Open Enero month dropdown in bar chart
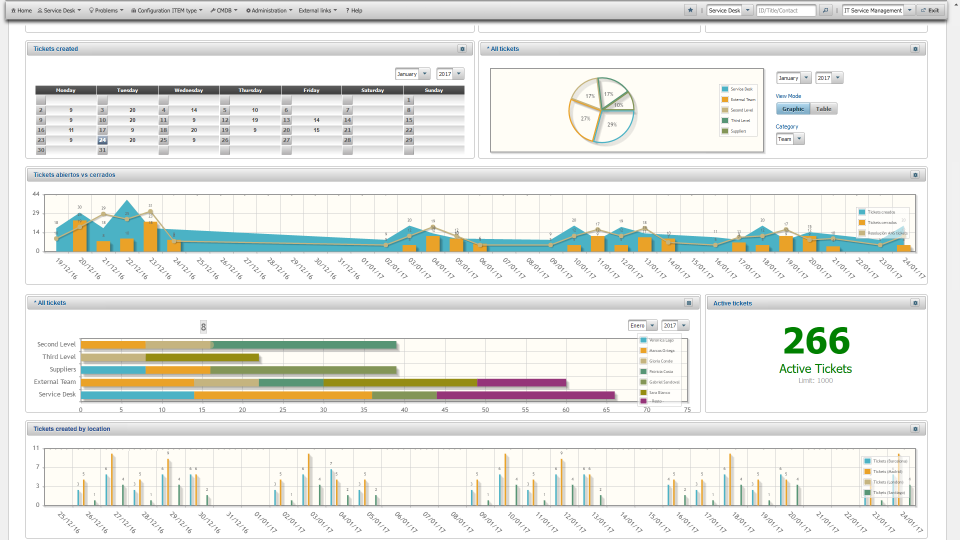The width and height of the screenshot is (960, 540). [x=642, y=325]
